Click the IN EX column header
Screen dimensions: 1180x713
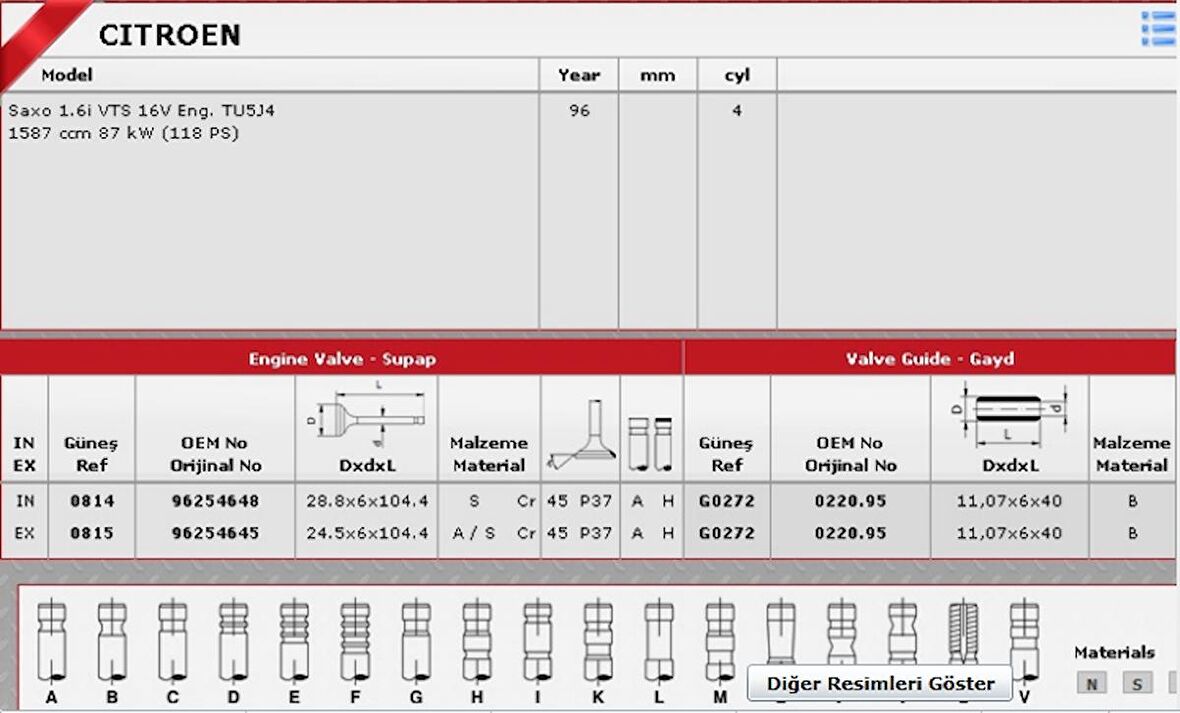coord(24,454)
